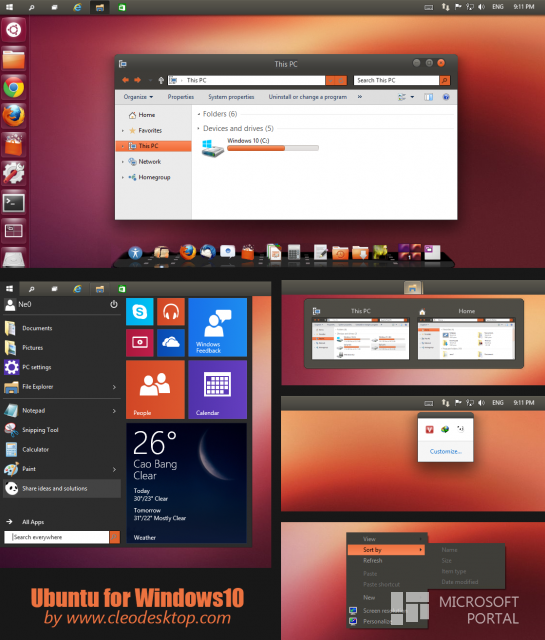Toggle the preview pane icon in Explorer toolbar
This screenshot has width=545, height=640.
click(428, 97)
